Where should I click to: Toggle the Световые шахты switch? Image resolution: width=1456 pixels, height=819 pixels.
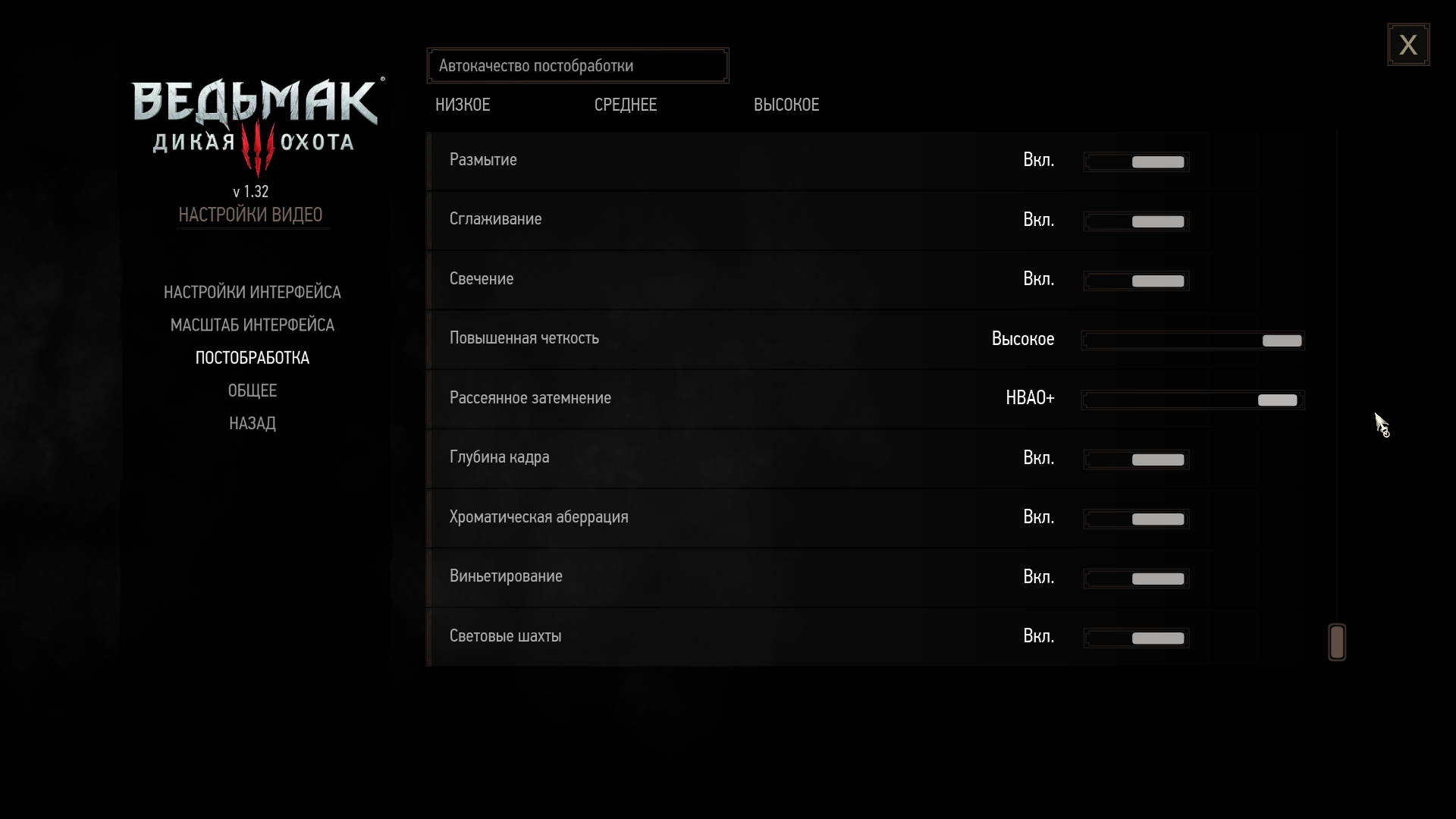pyautogui.click(x=1136, y=638)
